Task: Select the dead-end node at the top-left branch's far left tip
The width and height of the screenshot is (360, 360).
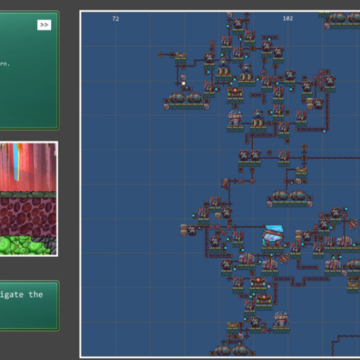Action: point(161,55)
